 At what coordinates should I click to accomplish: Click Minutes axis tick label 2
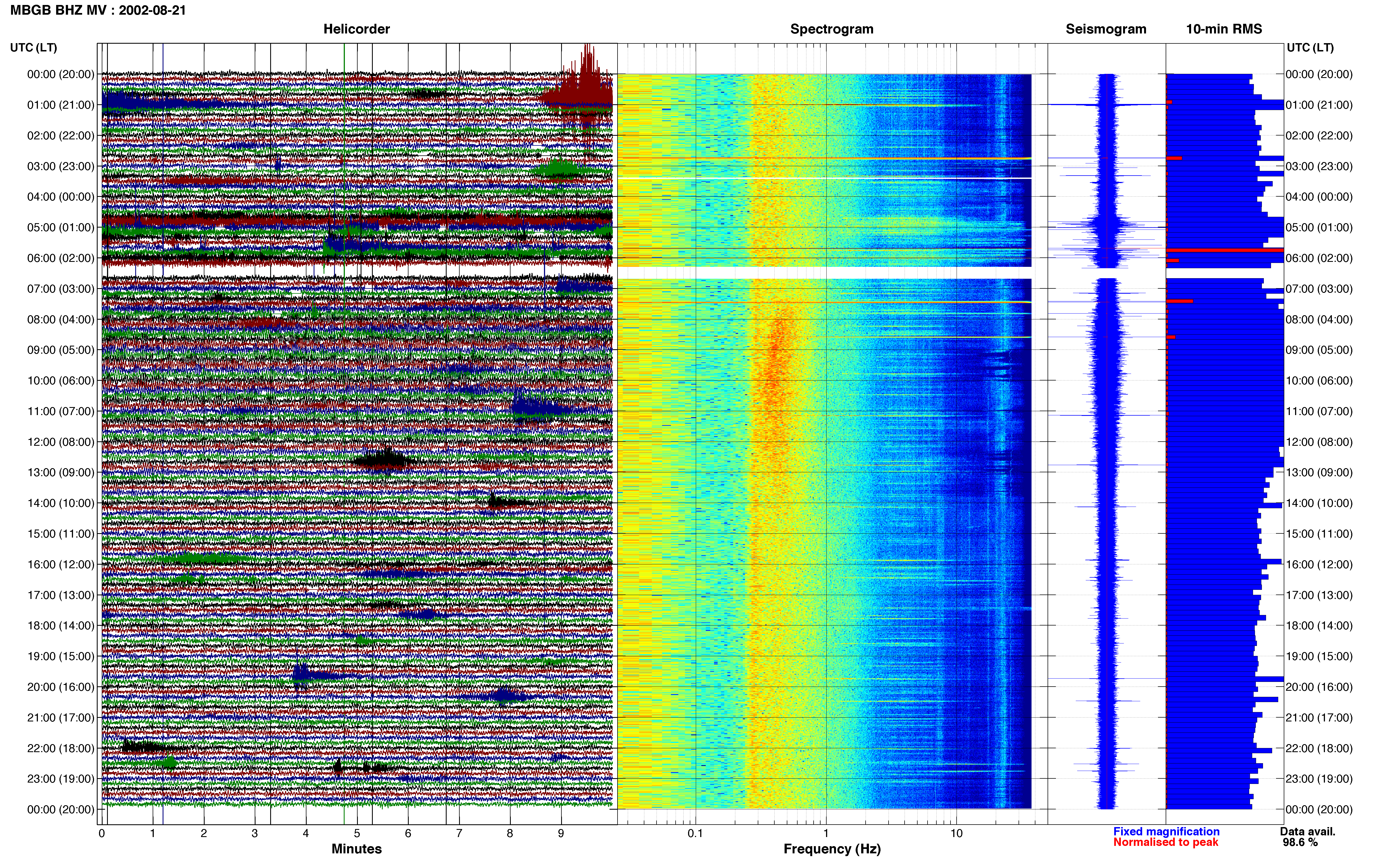point(204,833)
